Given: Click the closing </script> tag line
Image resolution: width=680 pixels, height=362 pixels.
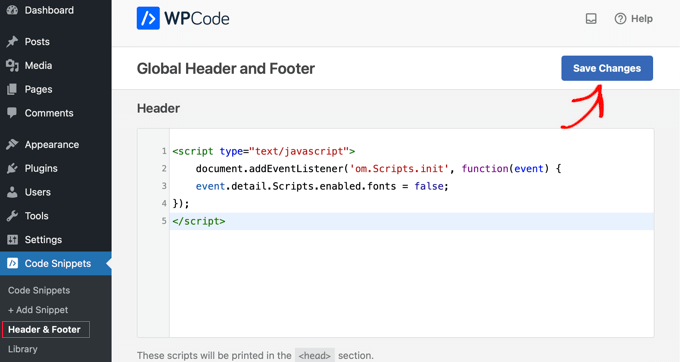Looking at the screenshot, I should 199,221.
